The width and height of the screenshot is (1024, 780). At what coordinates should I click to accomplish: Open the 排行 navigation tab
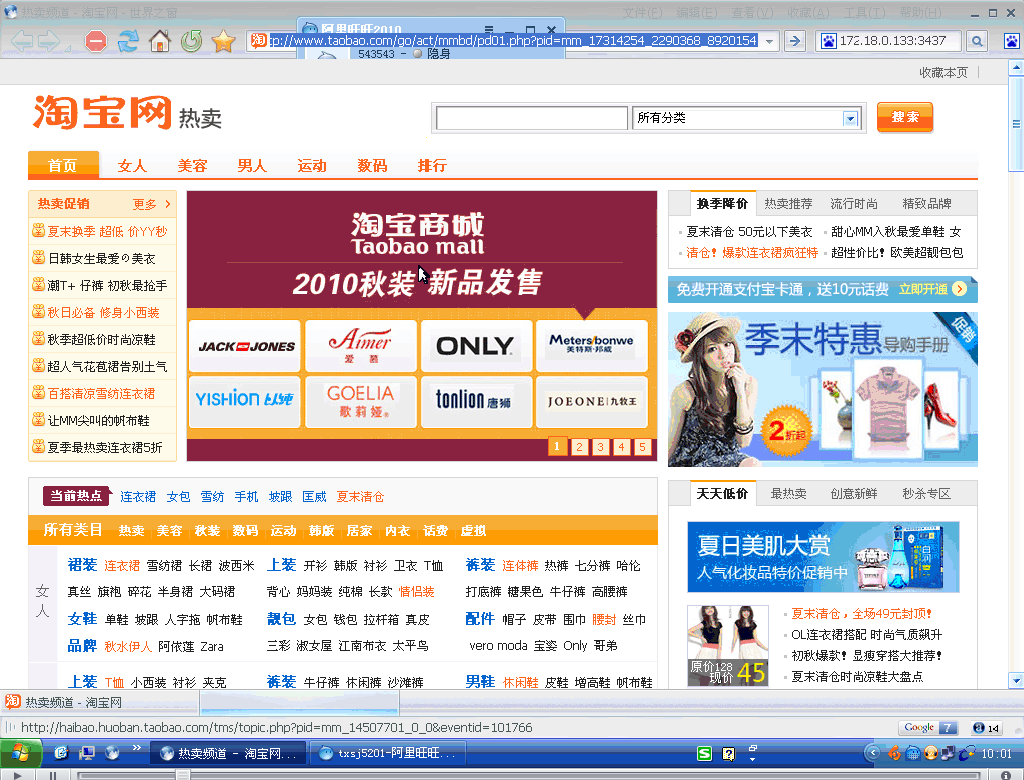click(432, 166)
